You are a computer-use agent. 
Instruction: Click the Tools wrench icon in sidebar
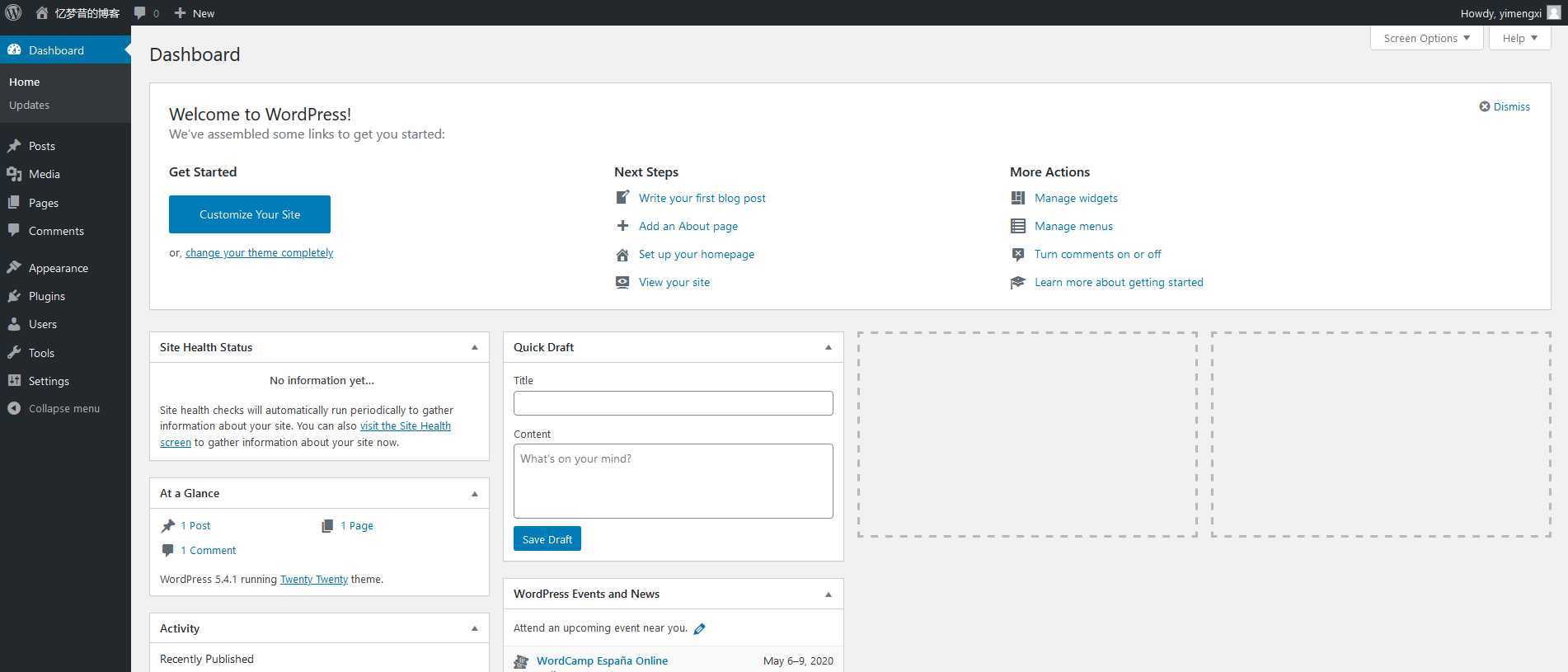coord(14,353)
